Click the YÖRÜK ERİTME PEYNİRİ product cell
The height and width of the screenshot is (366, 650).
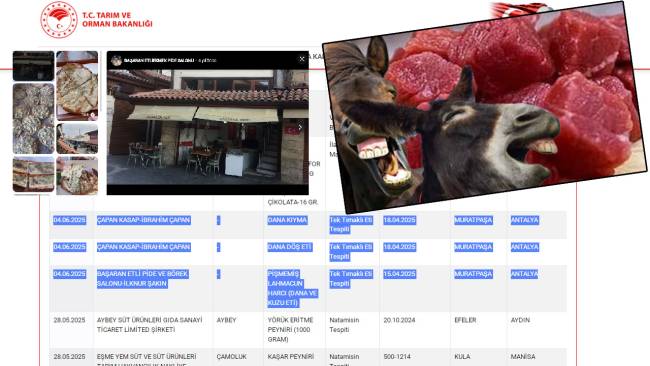291,330
